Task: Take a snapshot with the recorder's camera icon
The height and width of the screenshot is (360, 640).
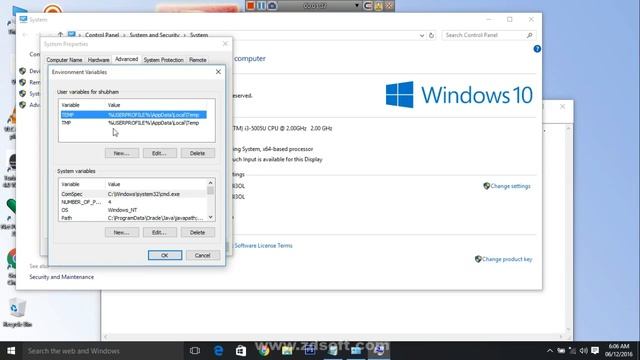Action: 272,6
